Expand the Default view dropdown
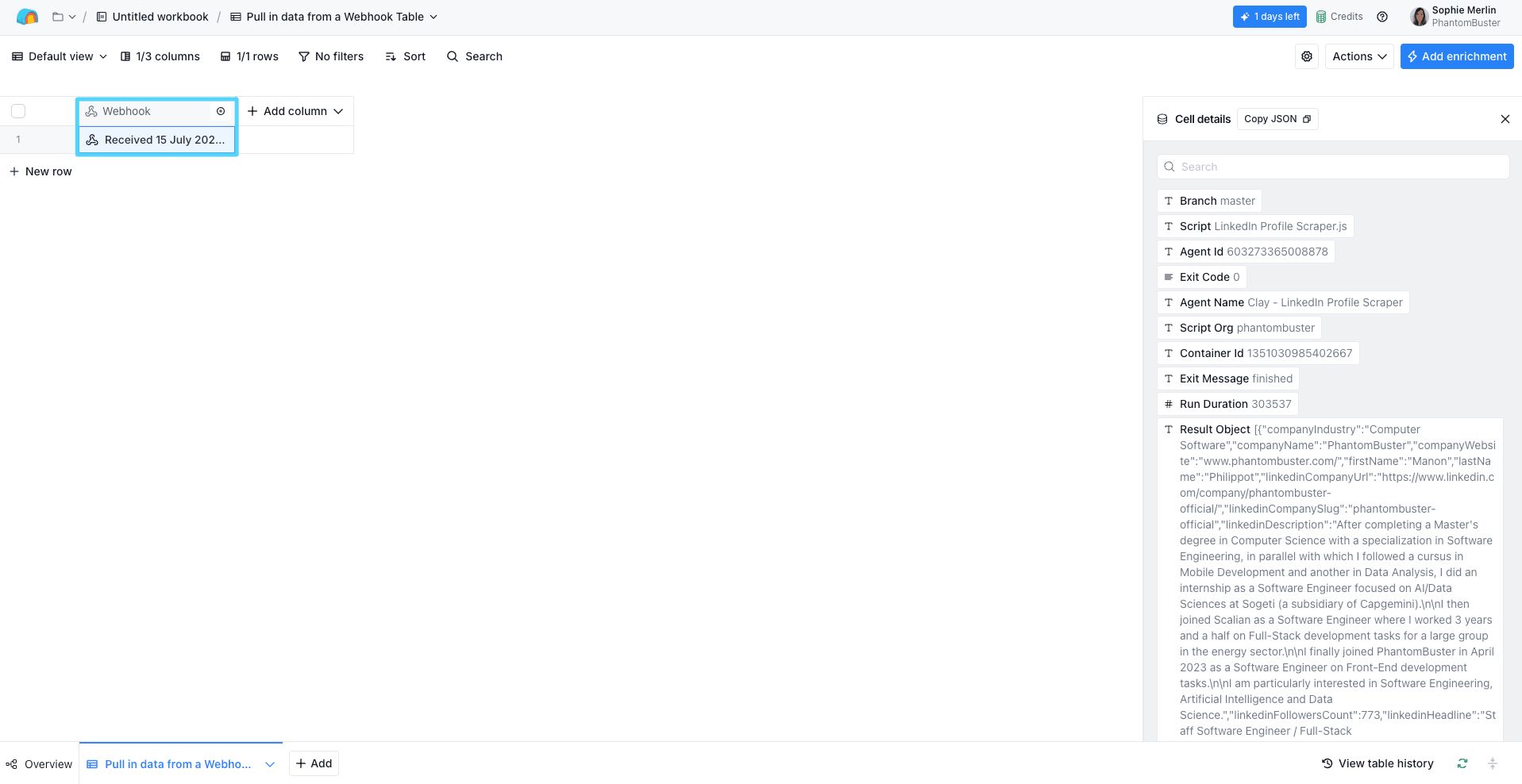 click(x=60, y=56)
